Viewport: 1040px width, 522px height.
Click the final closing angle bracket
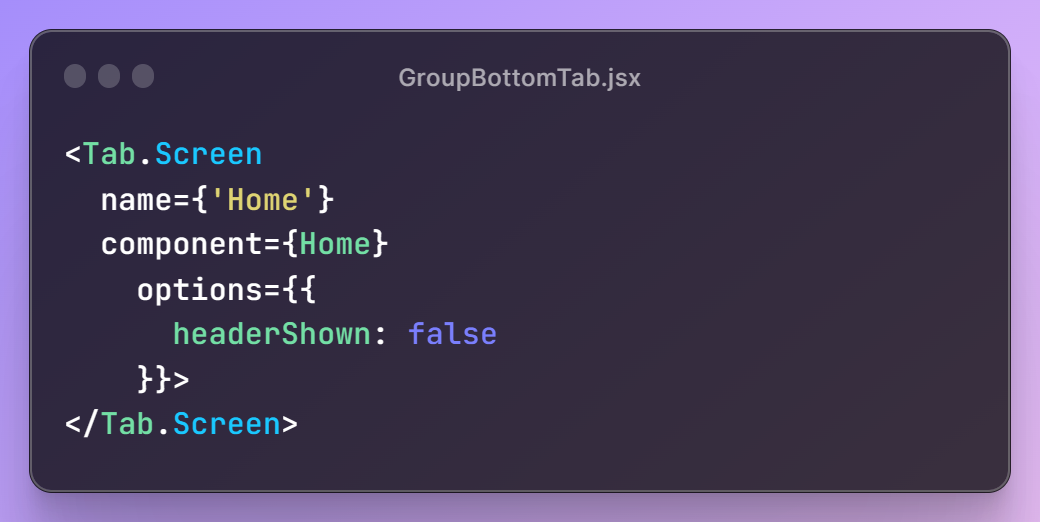pyautogui.click(x=290, y=424)
